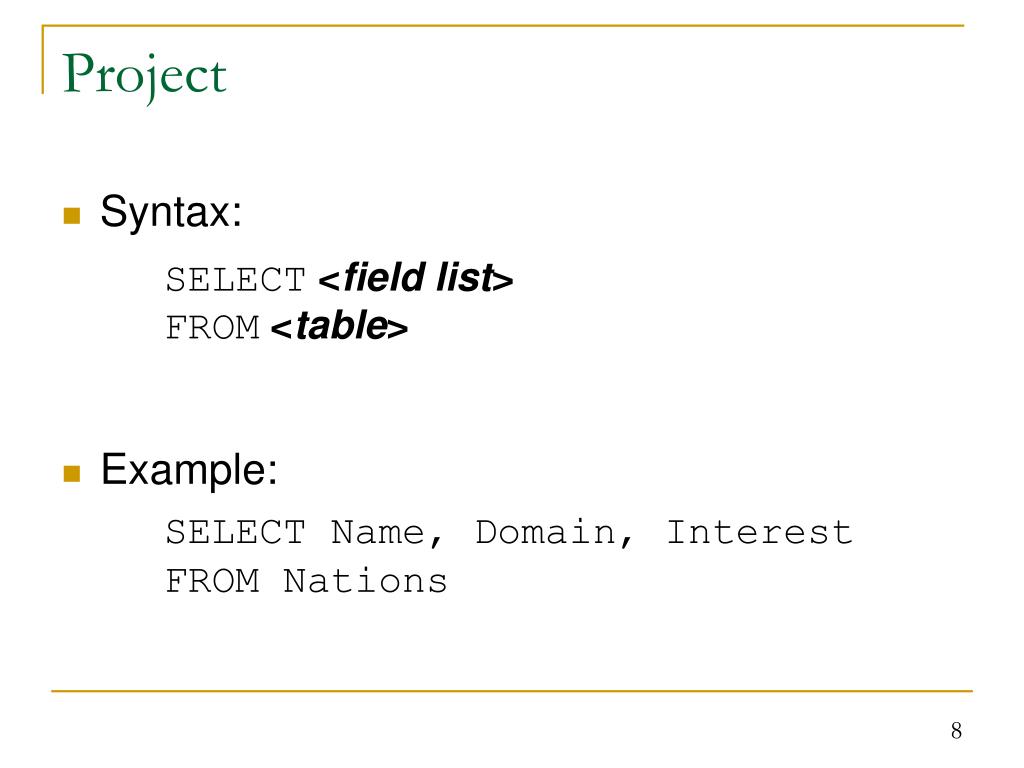Click the Nations table name
Viewport: 1024px width, 768px height.
point(366,581)
